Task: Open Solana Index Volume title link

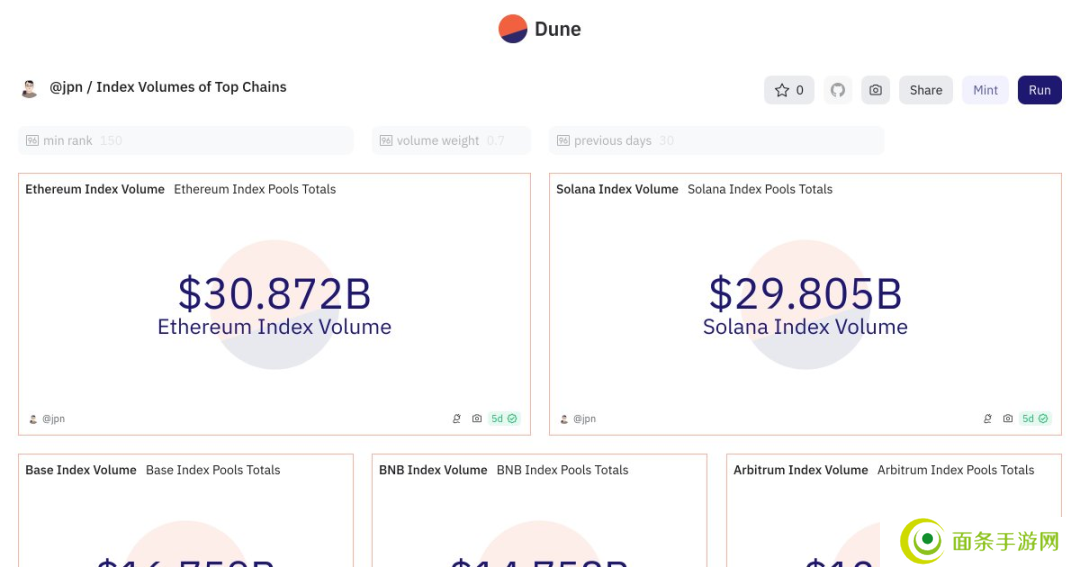Action: pos(617,189)
